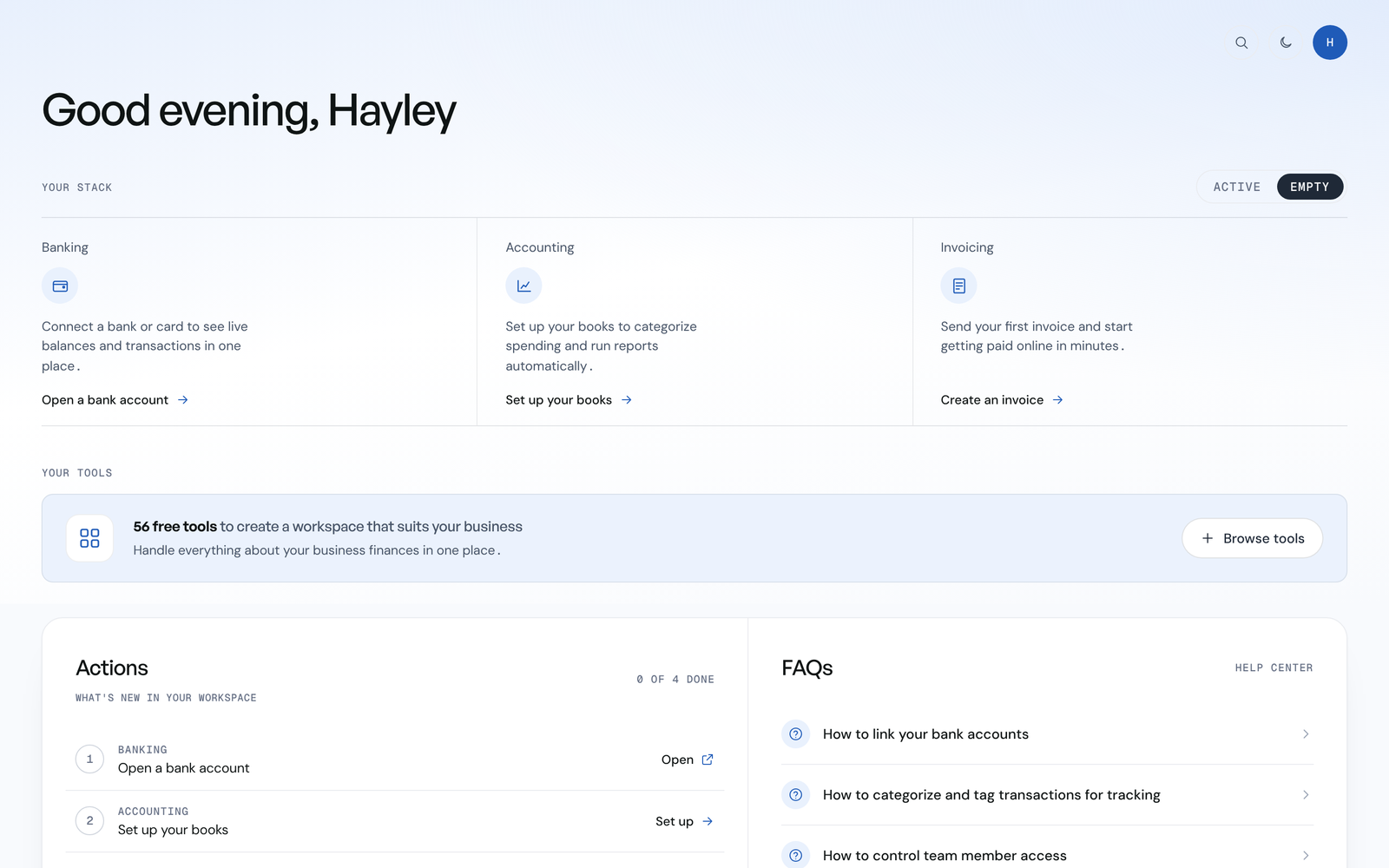Click the Banking wallet icon
The image size is (1389, 868).
pos(60,286)
